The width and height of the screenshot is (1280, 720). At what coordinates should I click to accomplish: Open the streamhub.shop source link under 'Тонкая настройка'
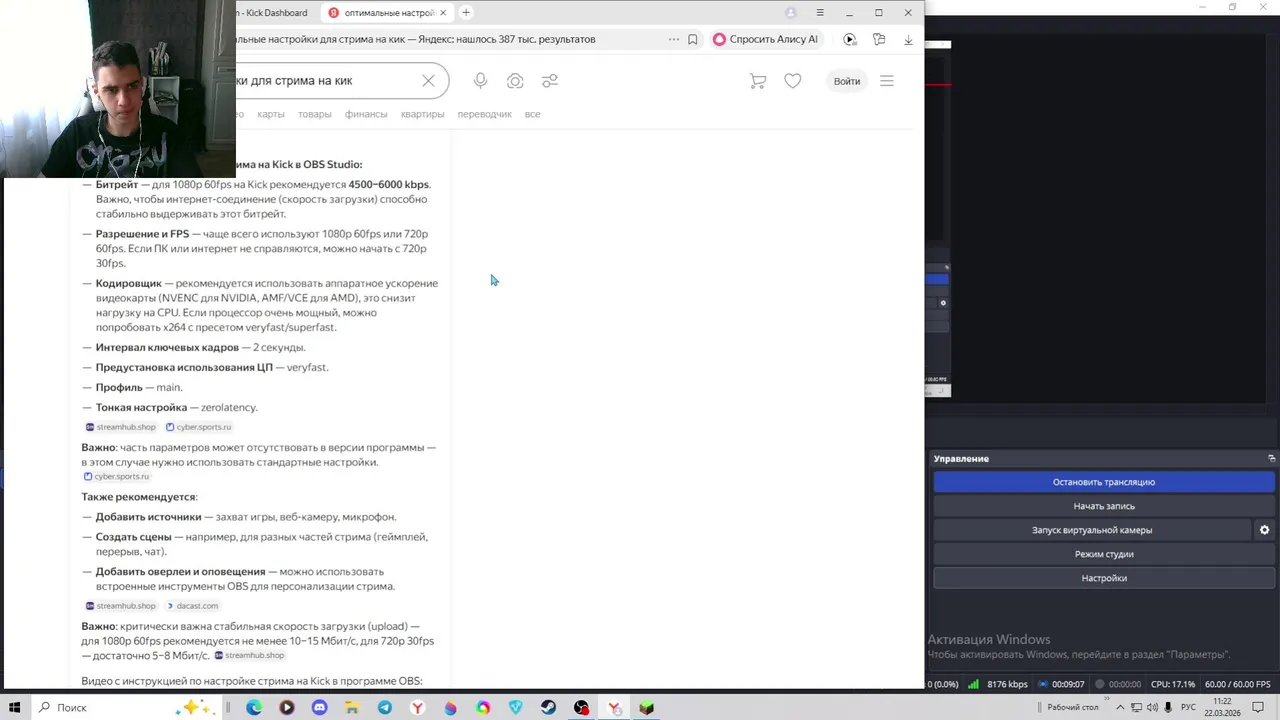click(121, 427)
